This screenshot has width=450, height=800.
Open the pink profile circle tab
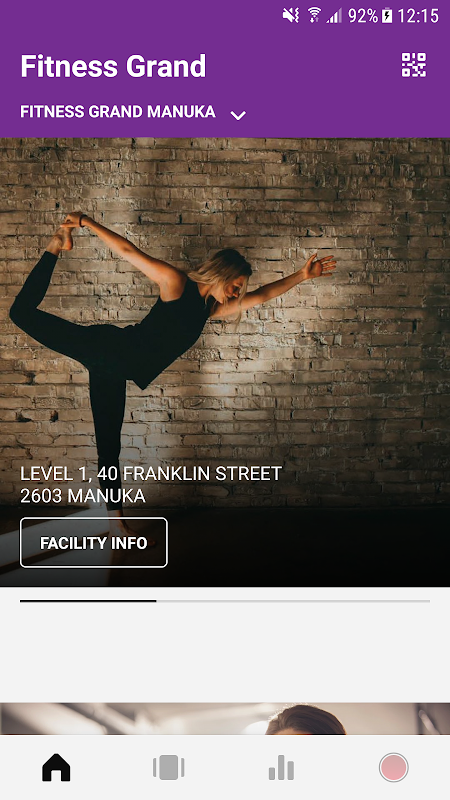click(x=393, y=767)
